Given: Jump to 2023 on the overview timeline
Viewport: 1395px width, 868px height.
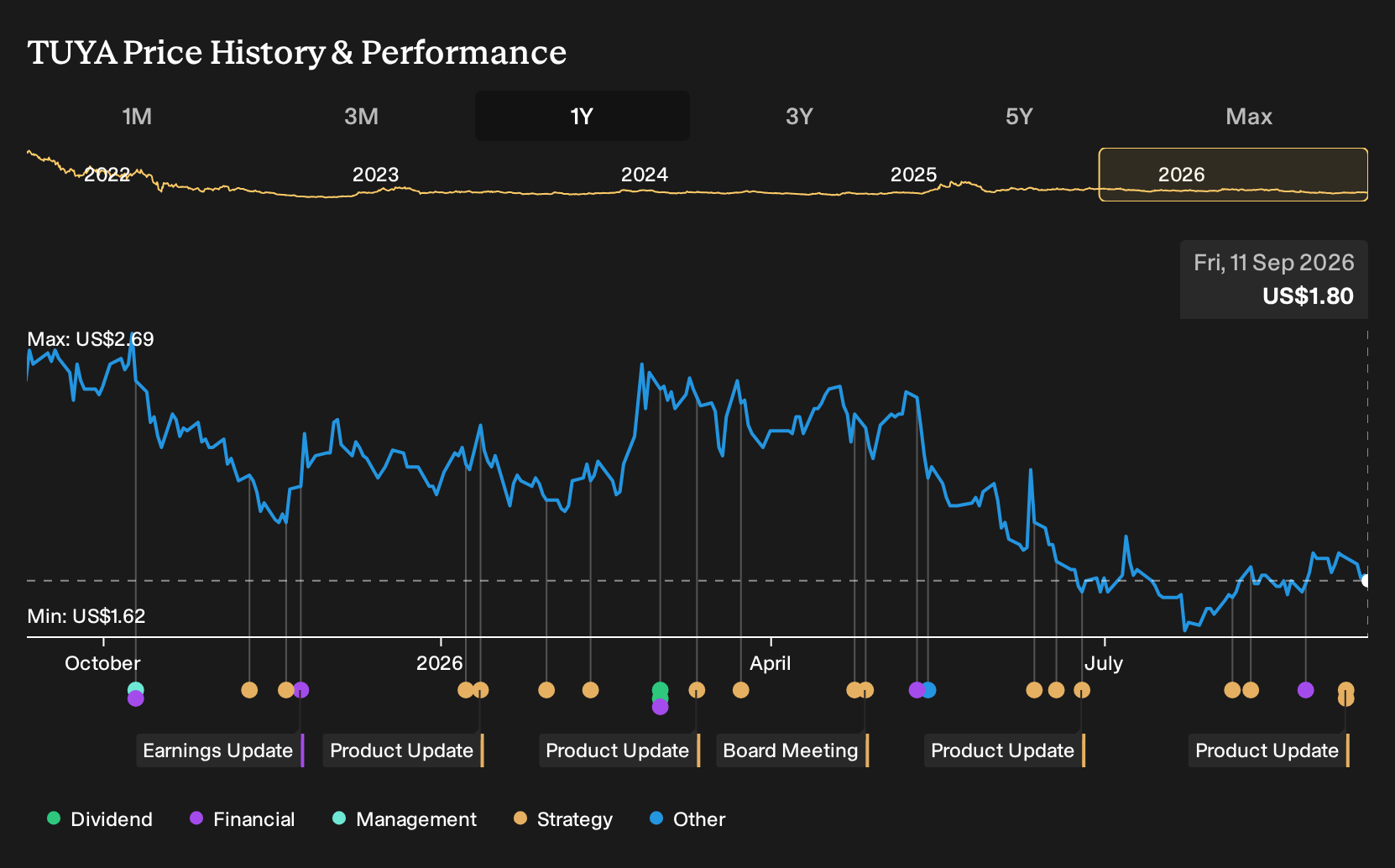Looking at the screenshot, I should 375,175.
